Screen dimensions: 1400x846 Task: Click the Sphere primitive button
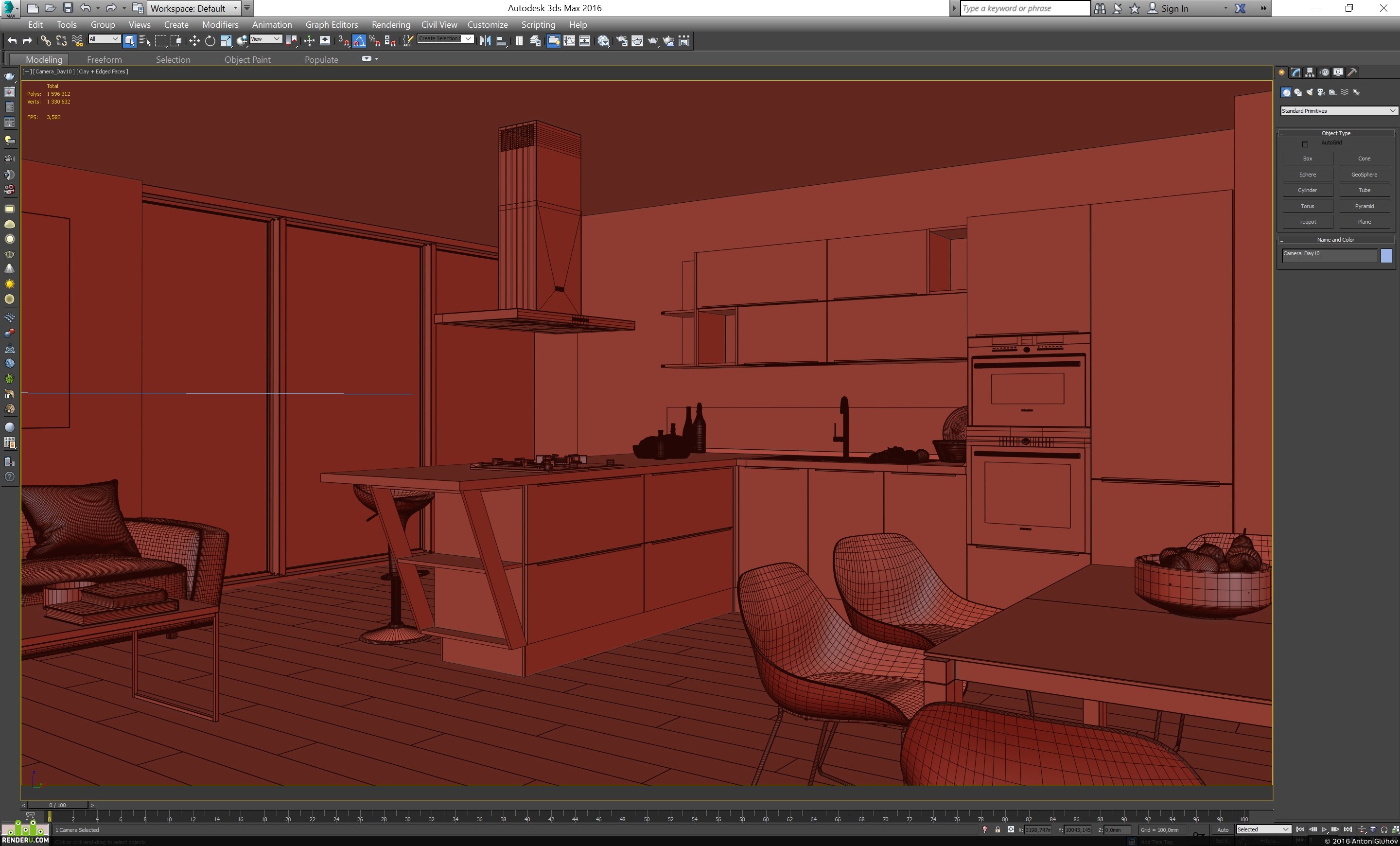pos(1307,175)
